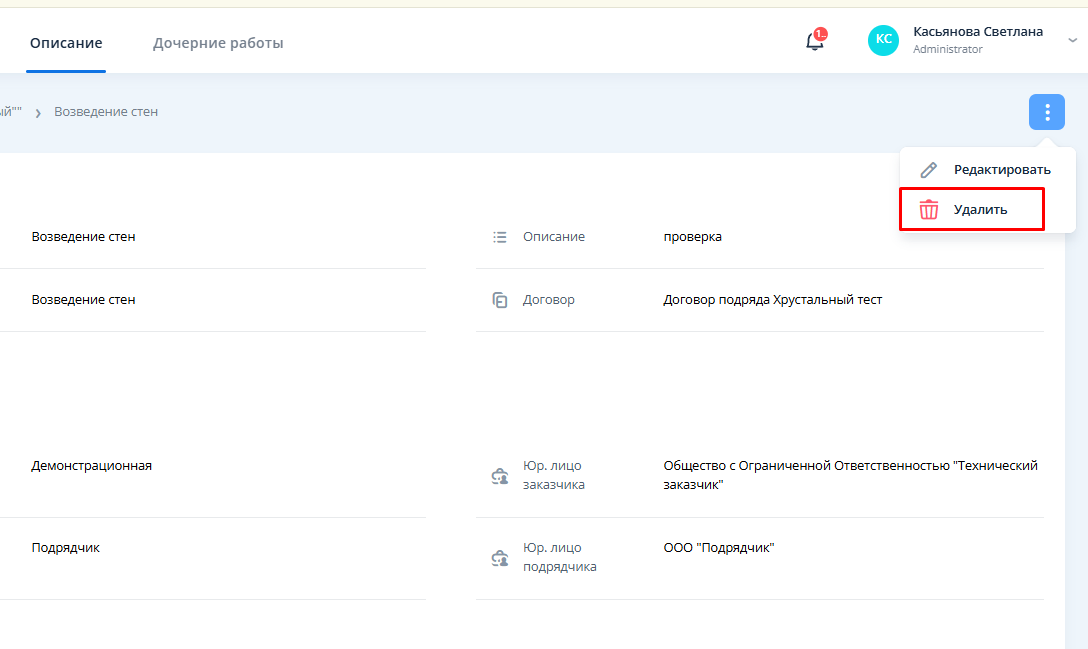Open the notifications bell icon
Viewport: 1088px width, 649px height.
[x=815, y=41]
